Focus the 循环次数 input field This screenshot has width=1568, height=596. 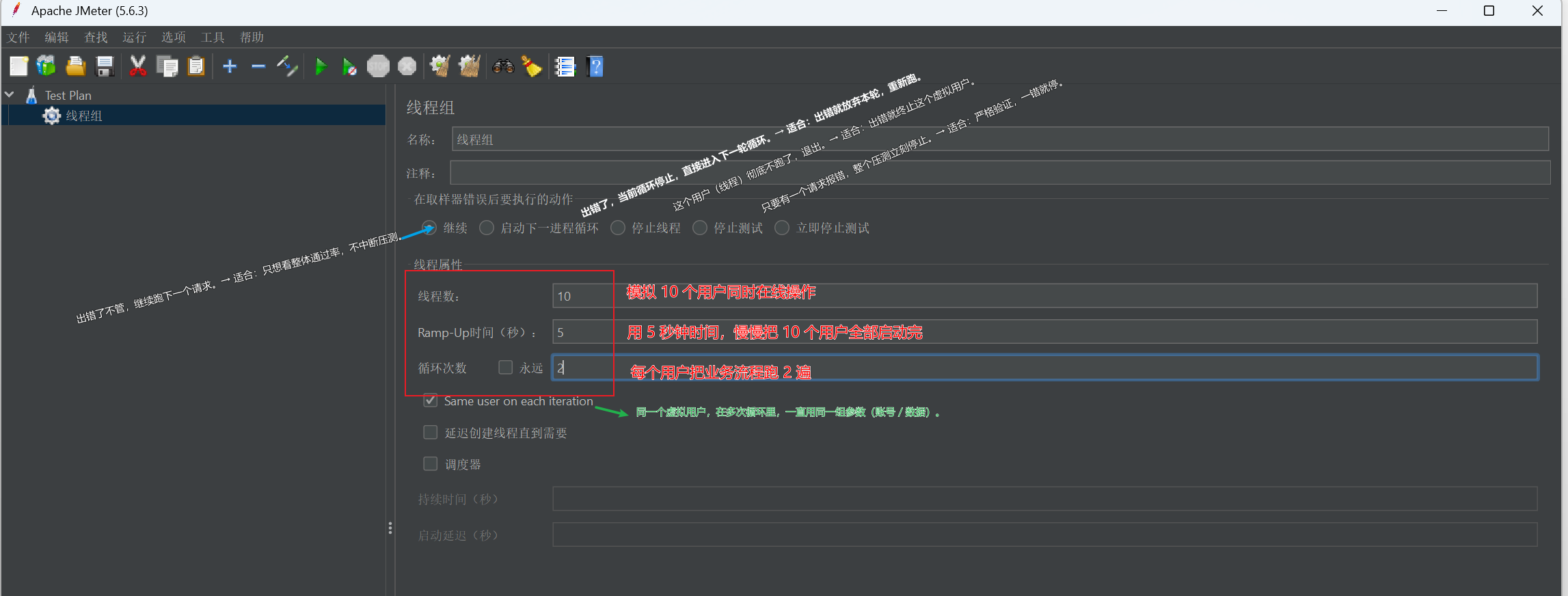pos(1045,368)
